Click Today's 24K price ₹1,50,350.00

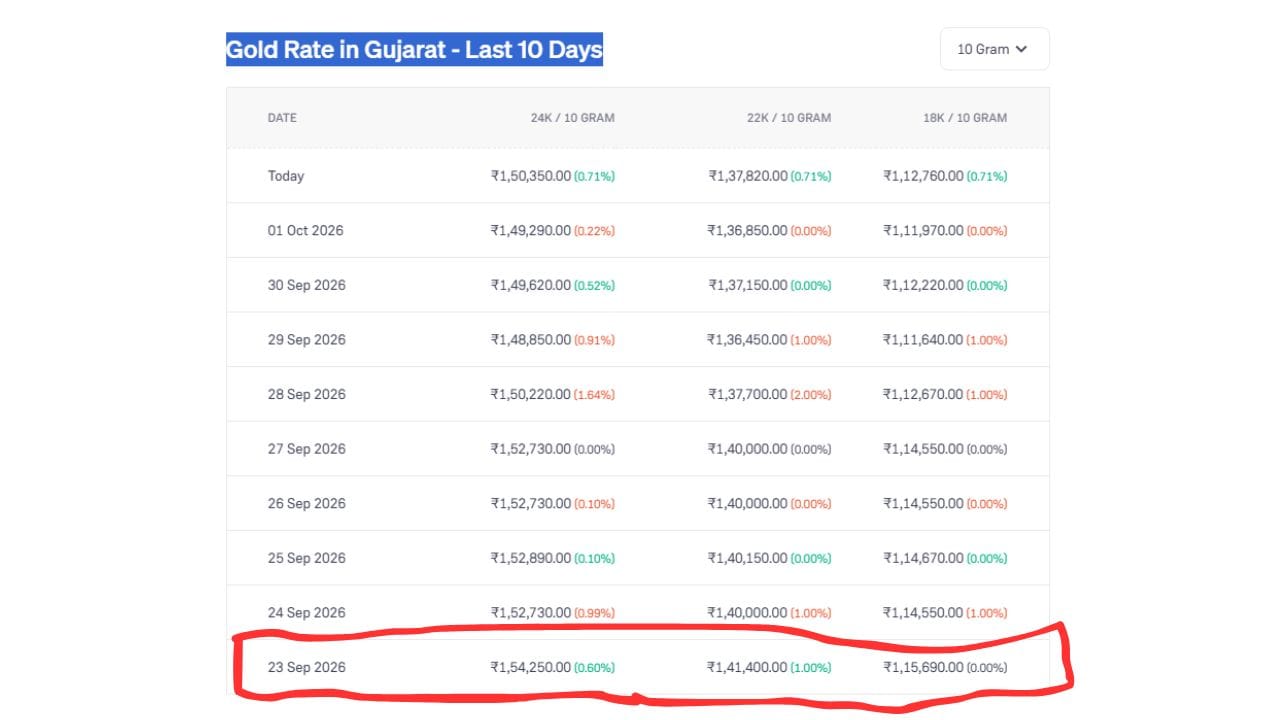(x=531, y=176)
